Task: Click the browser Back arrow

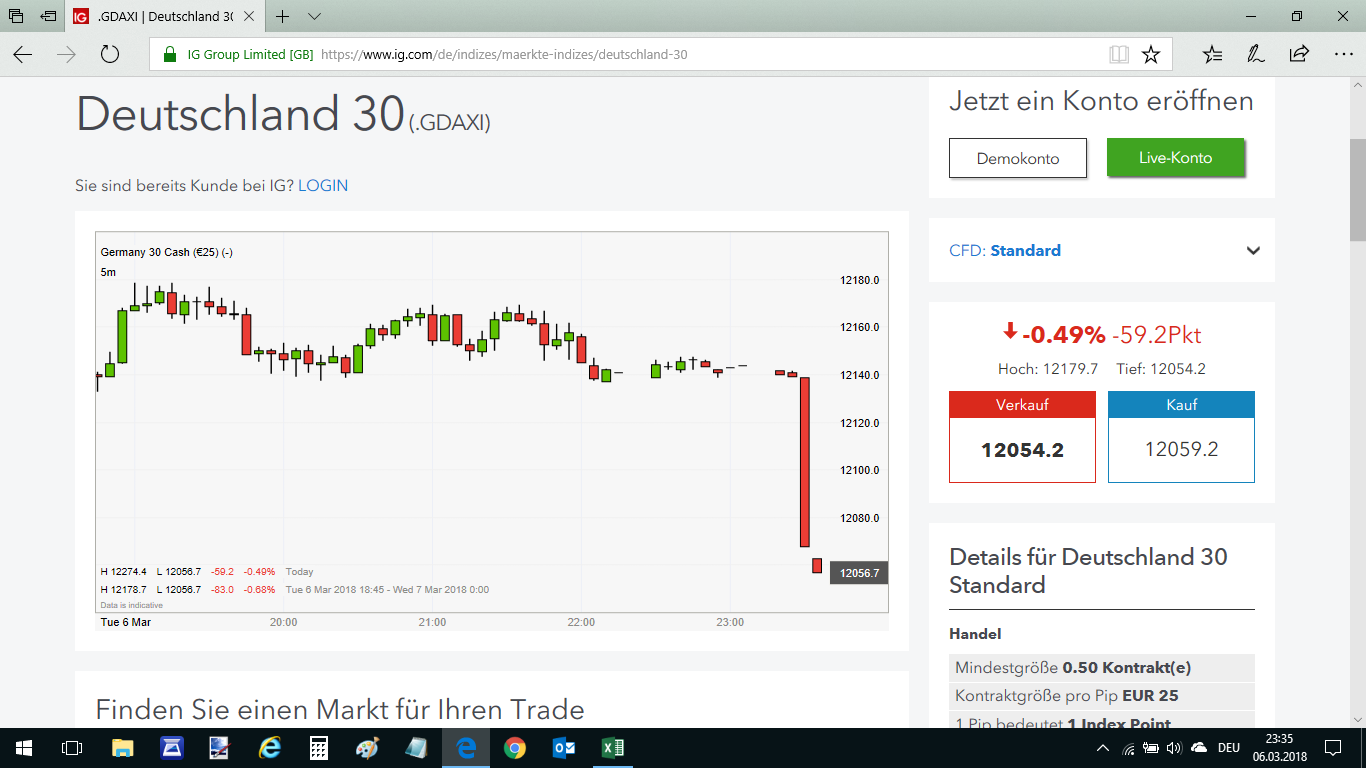Action: tap(22, 55)
